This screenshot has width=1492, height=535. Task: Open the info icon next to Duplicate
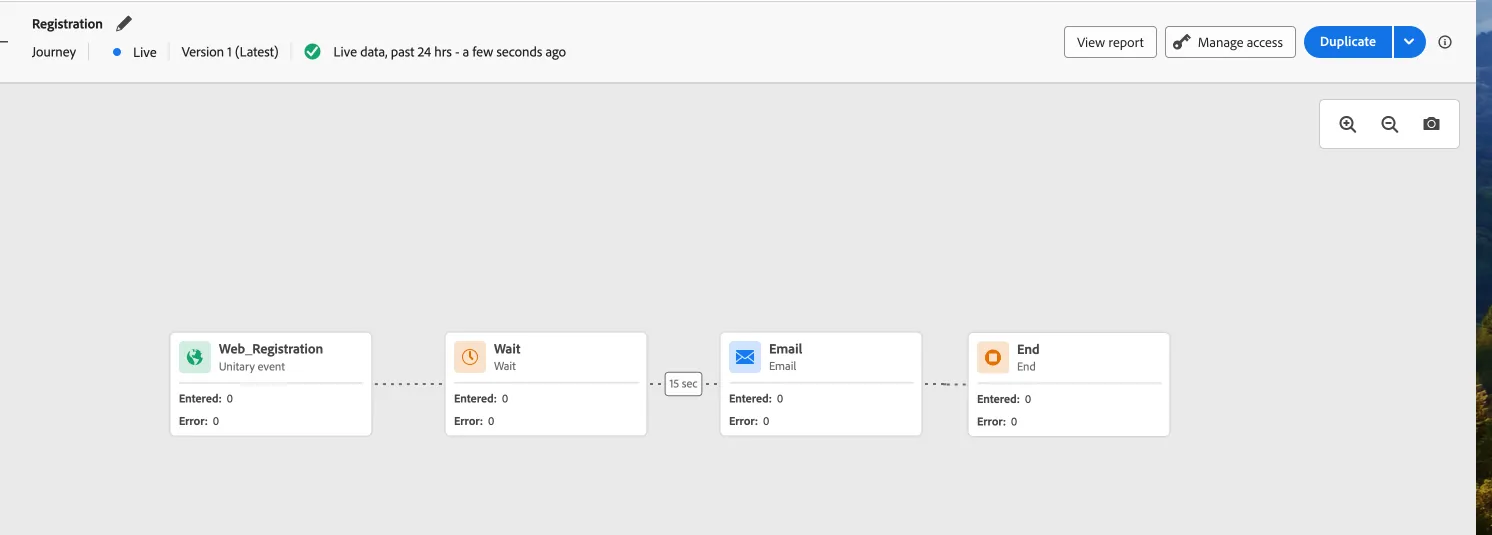1444,42
